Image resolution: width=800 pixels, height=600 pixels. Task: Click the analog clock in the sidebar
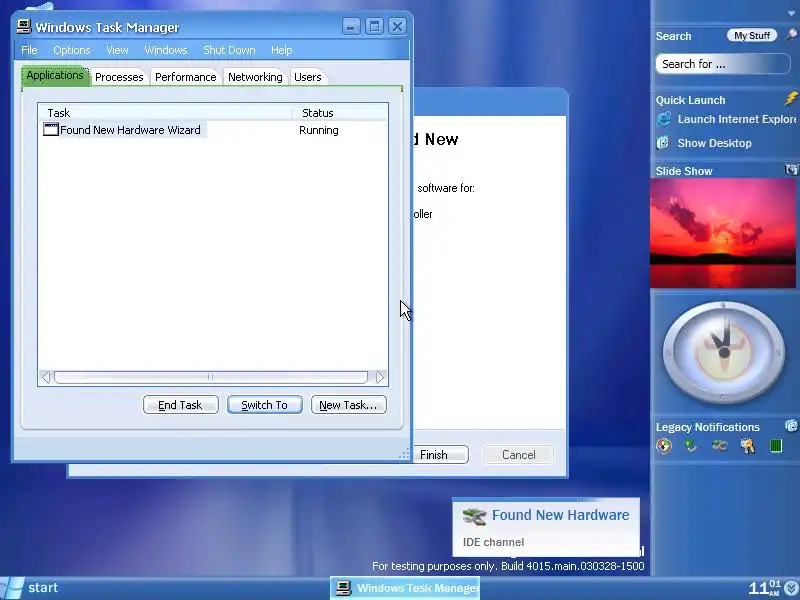coord(723,352)
